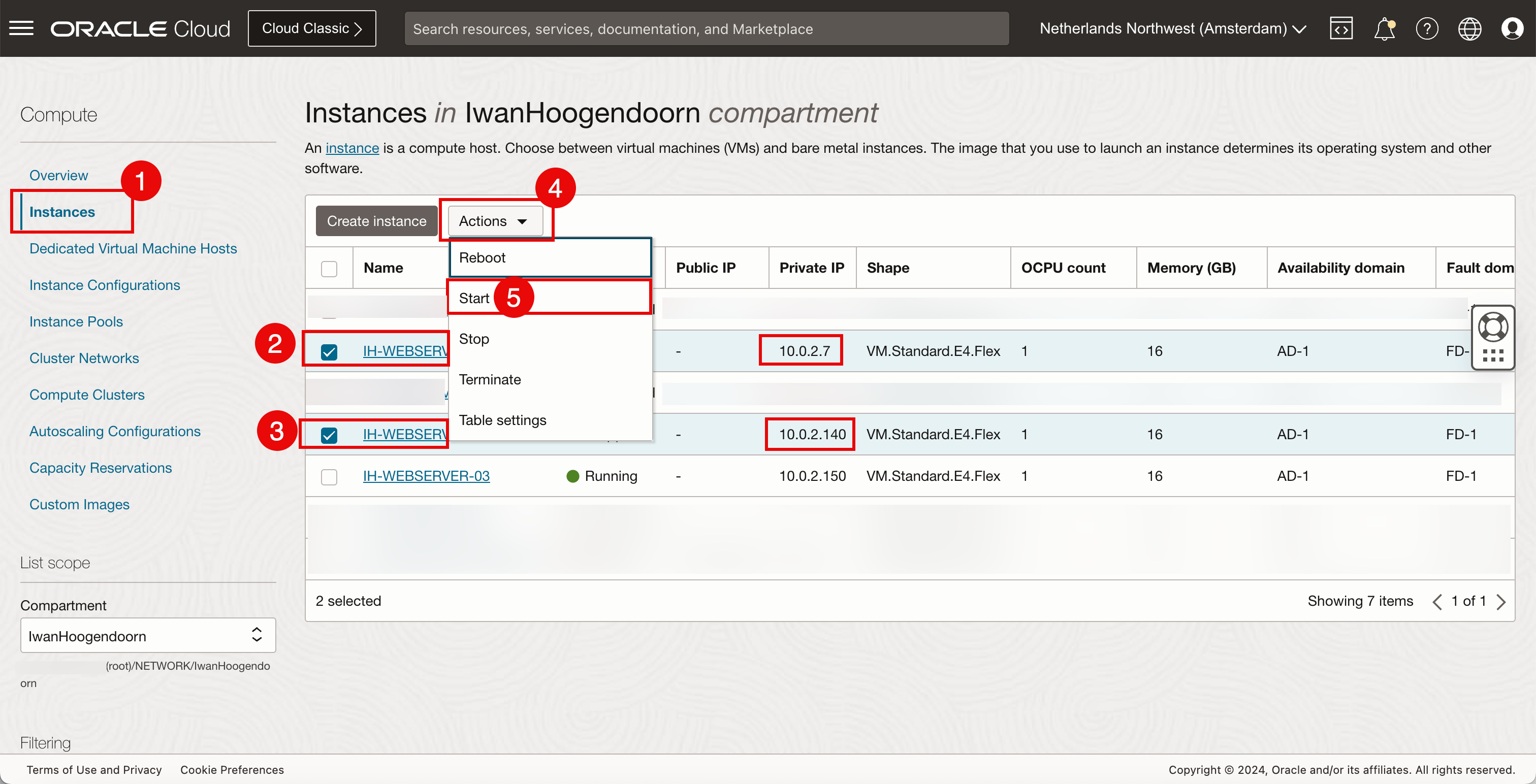This screenshot has height=784, width=1536.
Task: Open the Cloud Shell developer tools icon
Action: [1341, 28]
